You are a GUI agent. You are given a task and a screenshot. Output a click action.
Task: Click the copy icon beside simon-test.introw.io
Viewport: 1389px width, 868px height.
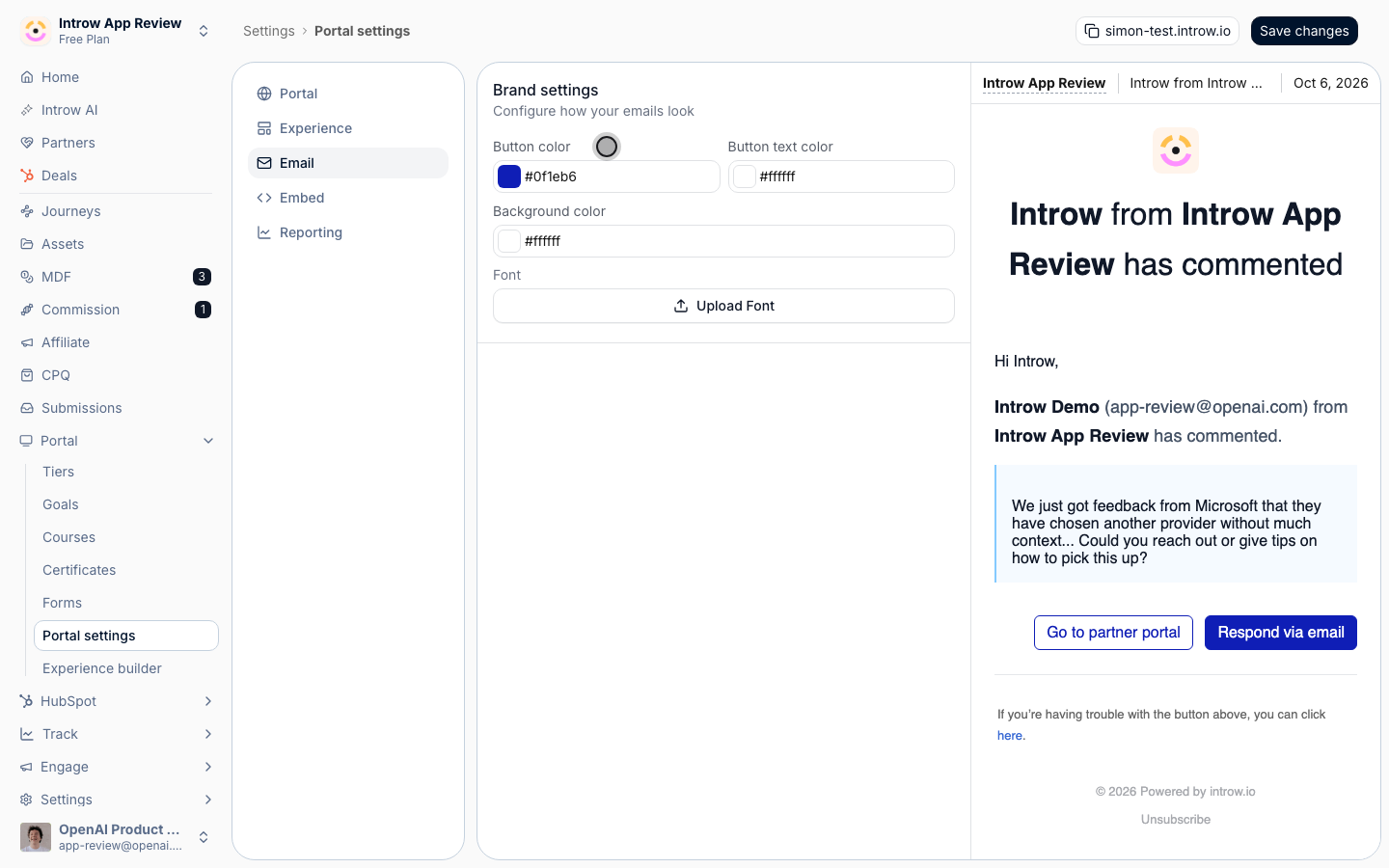point(1092,31)
